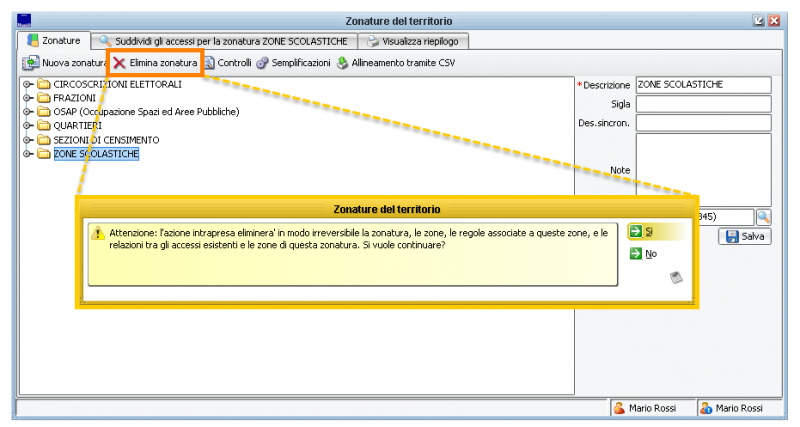Expand the OSAP tree node
This screenshot has width=800, height=427.
coord(28,112)
